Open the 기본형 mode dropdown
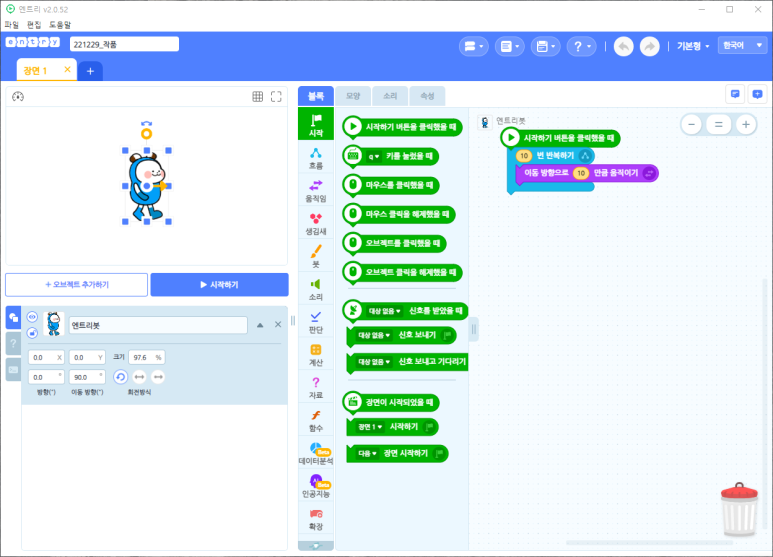773x557 pixels. coord(693,46)
